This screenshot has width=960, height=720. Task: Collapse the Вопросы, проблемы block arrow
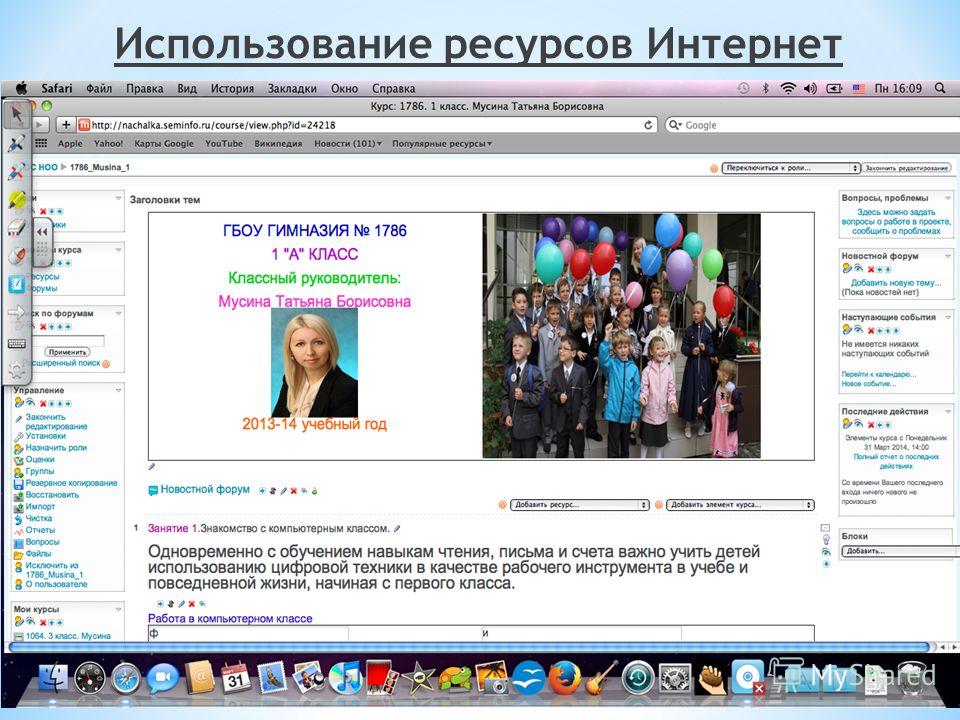tap(948, 198)
